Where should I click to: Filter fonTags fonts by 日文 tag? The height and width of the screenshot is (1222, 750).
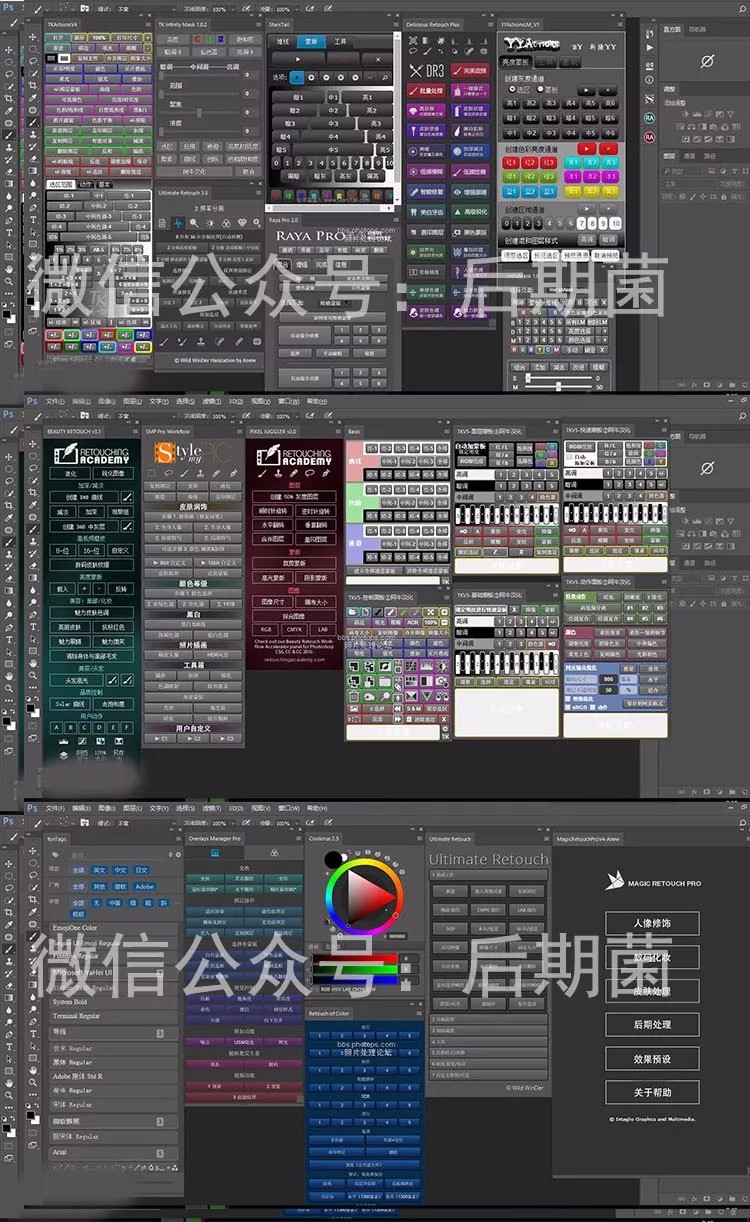click(141, 870)
